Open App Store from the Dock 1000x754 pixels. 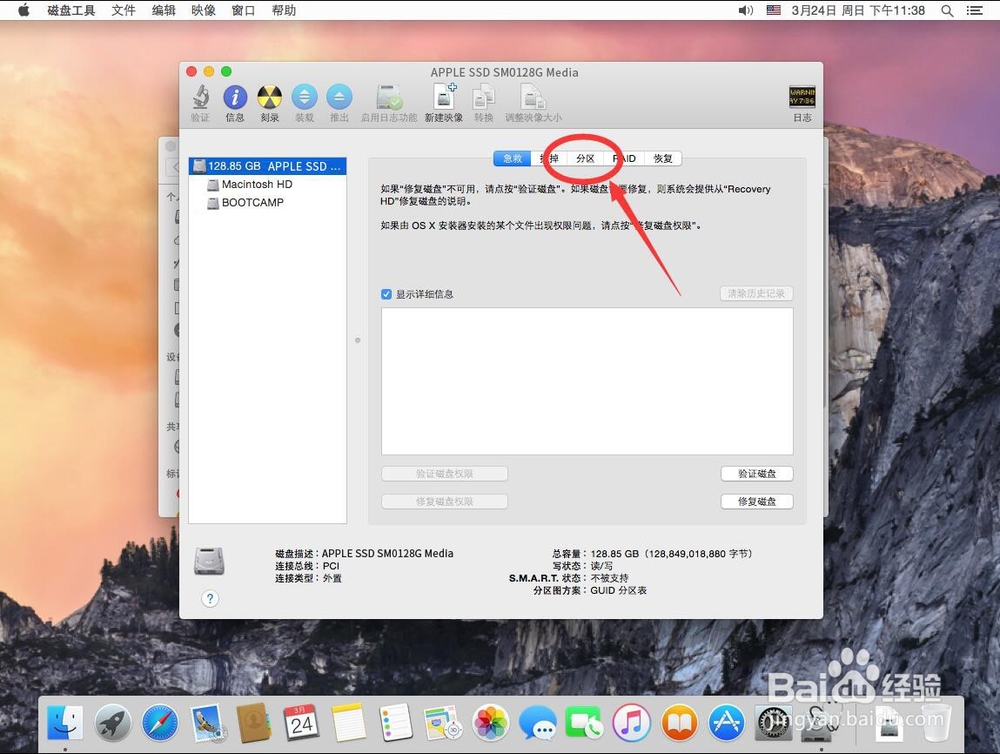[x=726, y=723]
